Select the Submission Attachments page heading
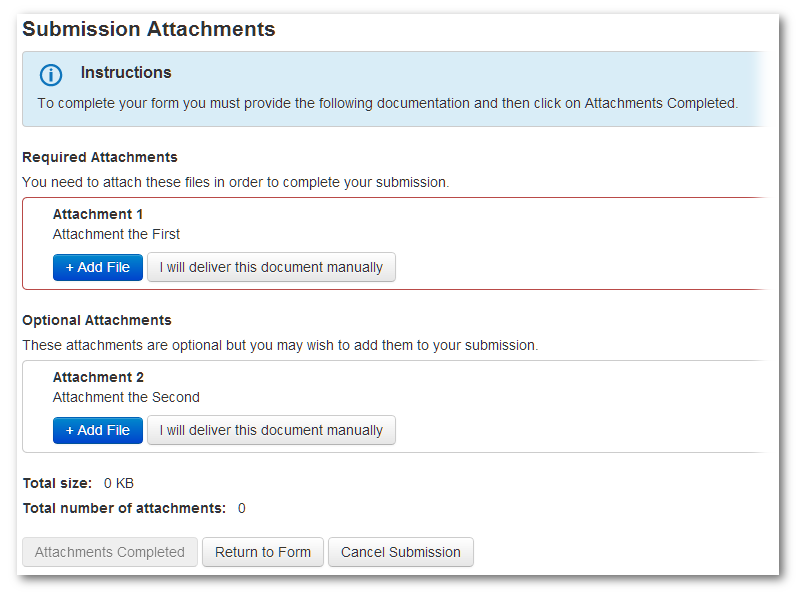 [149, 29]
